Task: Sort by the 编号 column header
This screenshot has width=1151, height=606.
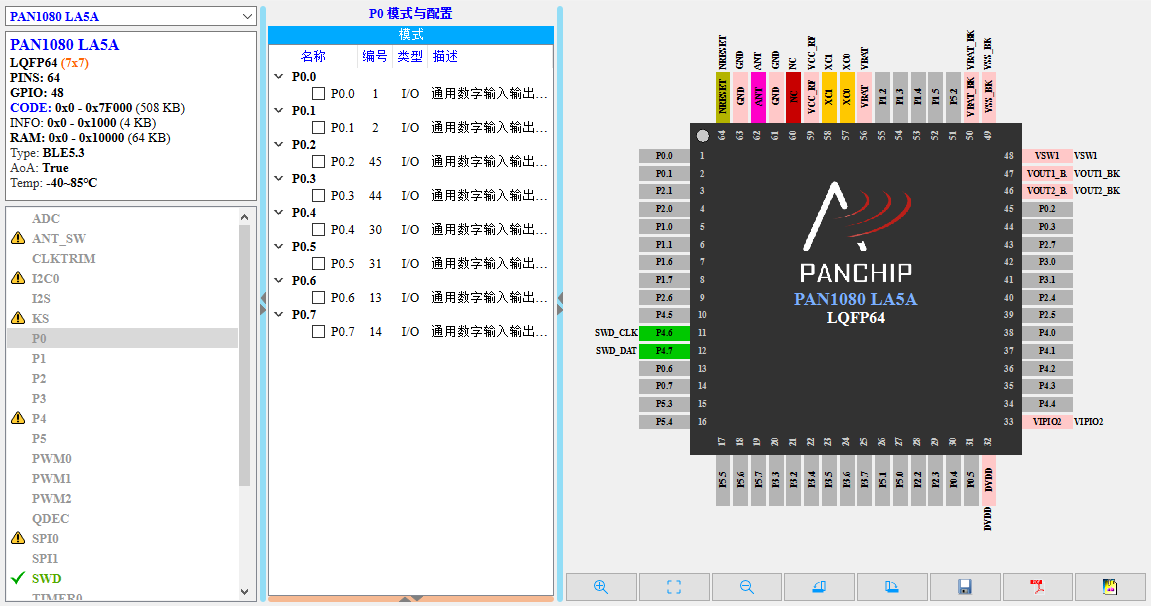Action: (x=375, y=56)
